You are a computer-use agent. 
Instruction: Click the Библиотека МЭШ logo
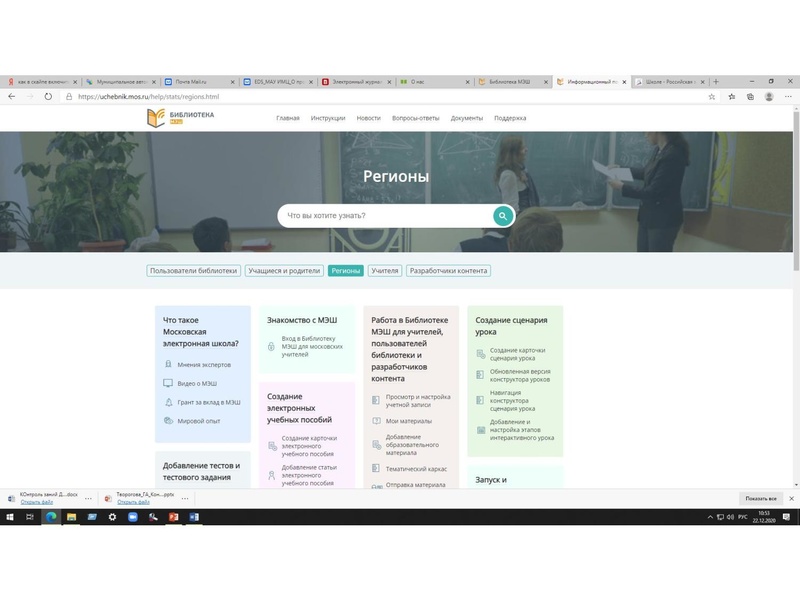(x=181, y=118)
